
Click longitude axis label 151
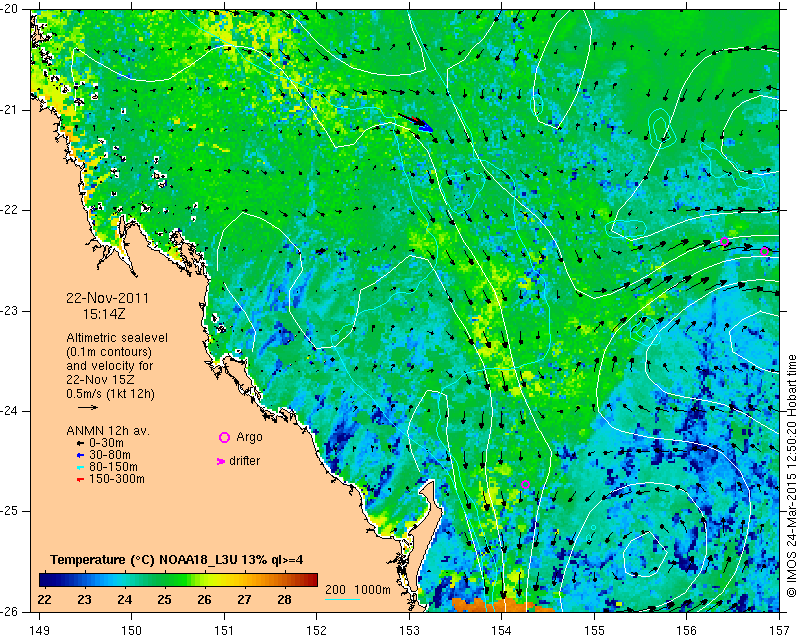(x=224, y=631)
